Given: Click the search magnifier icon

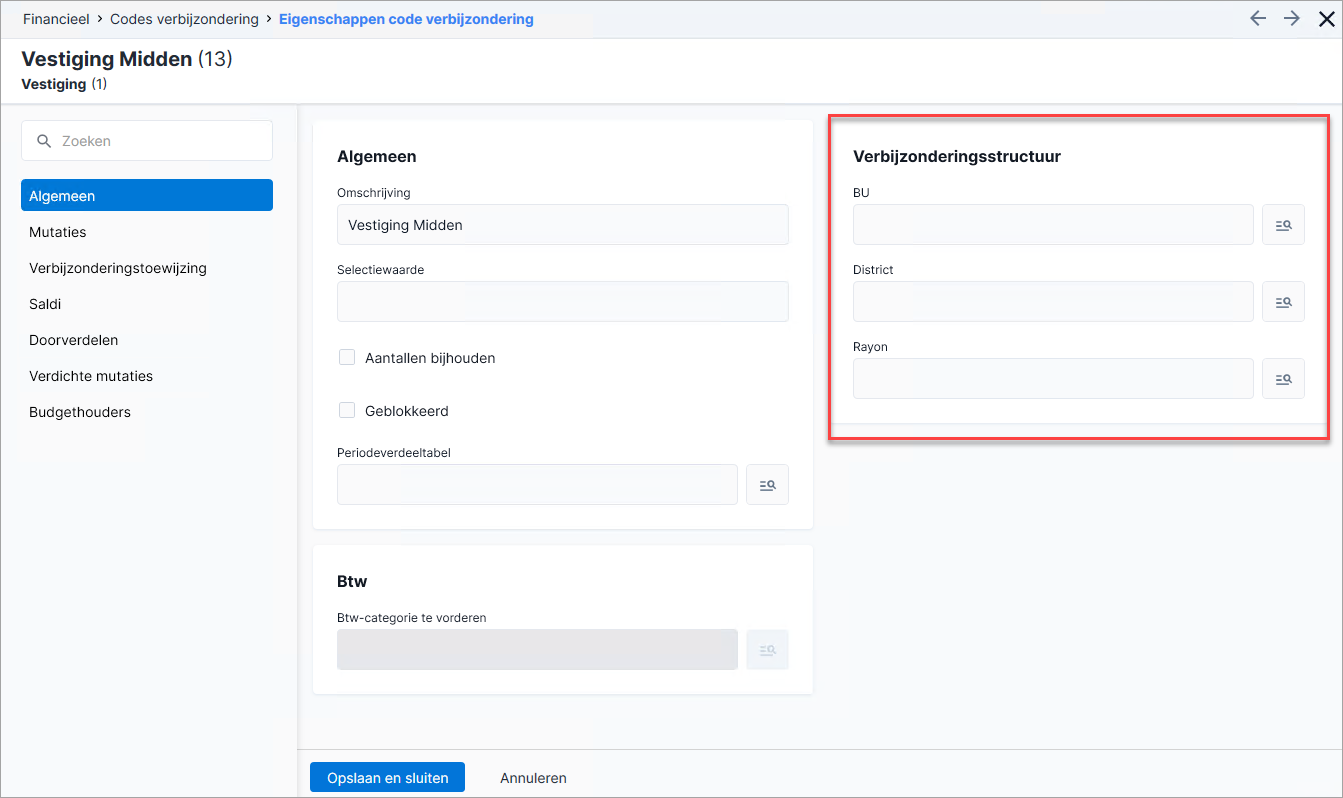Looking at the screenshot, I should tap(44, 141).
